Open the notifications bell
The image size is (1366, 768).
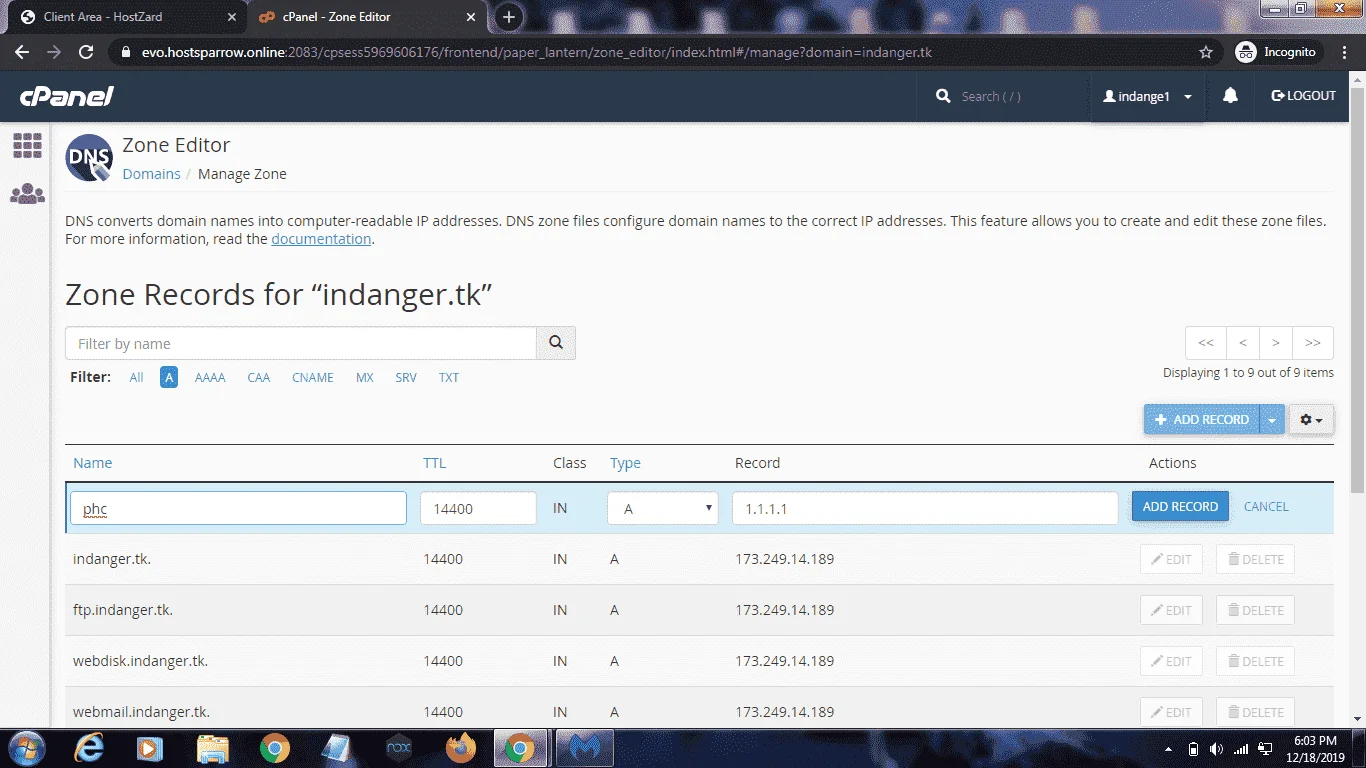tap(1231, 96)
